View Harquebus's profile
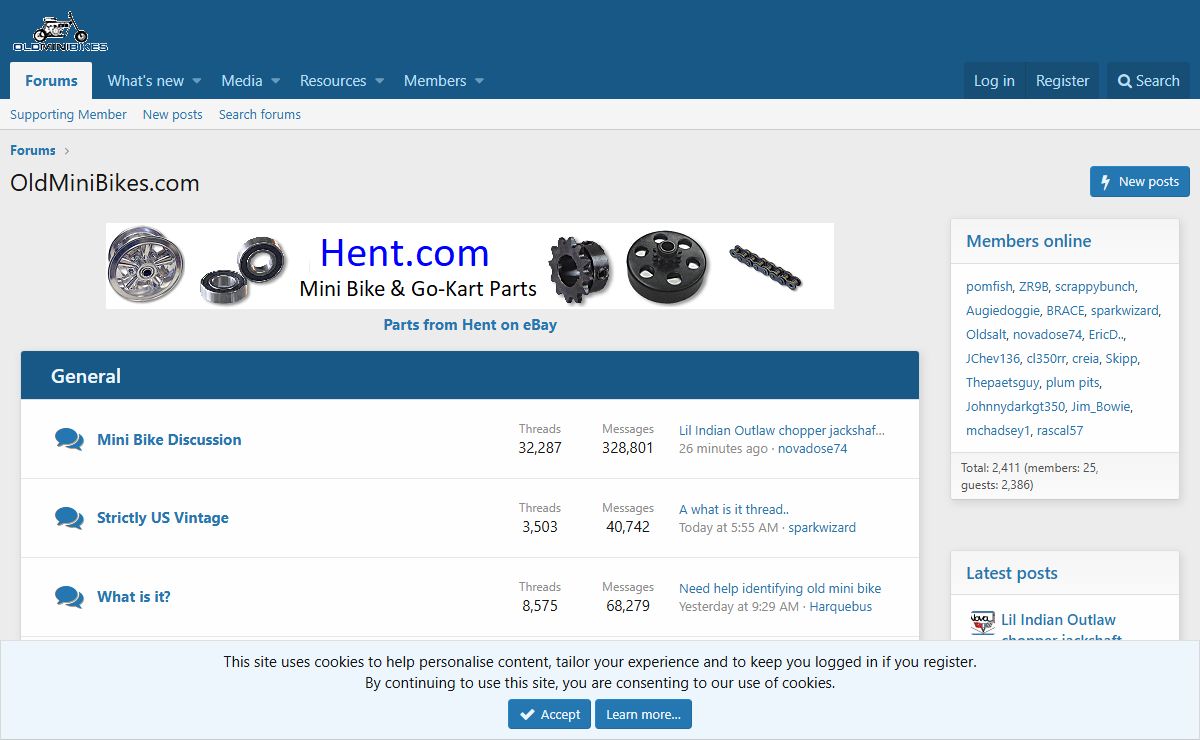Viewport: 1200px width, 740px height. (x=841, y=607)
